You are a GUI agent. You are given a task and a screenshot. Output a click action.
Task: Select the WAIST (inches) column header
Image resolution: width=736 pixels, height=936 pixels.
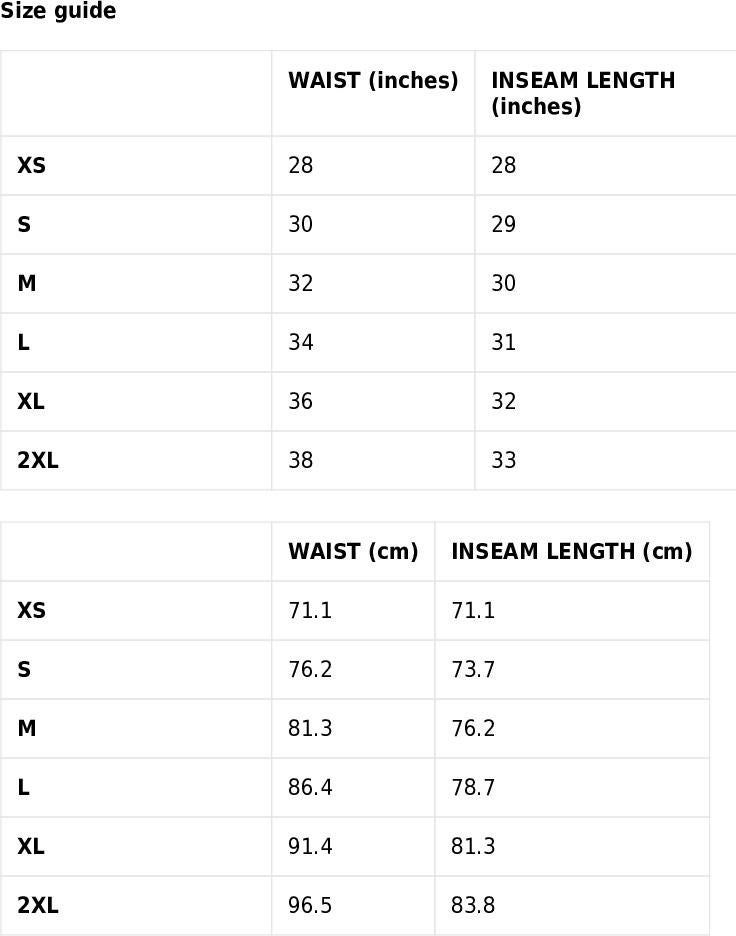(x=373, y=81)
